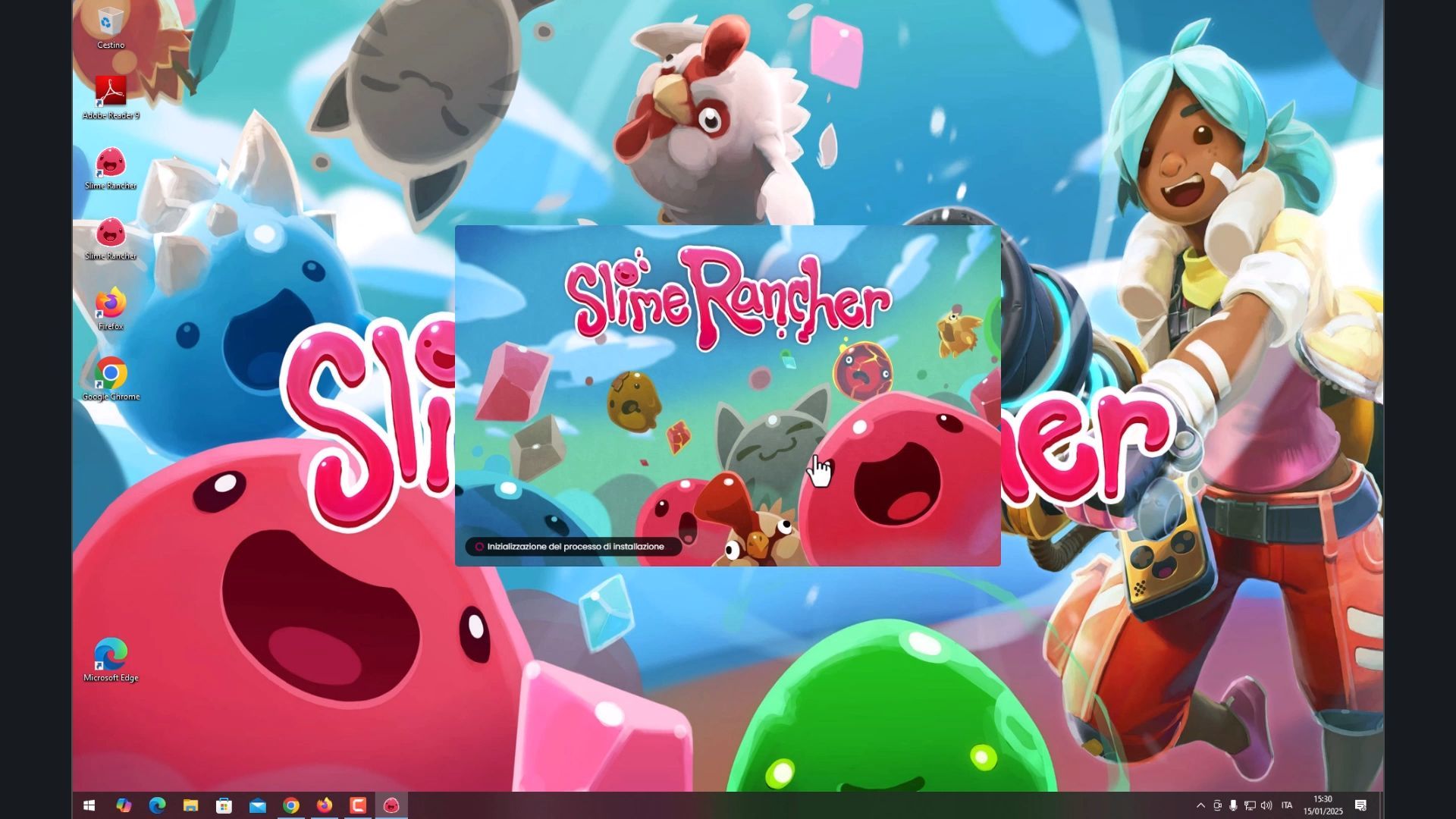1456x819 pixels.
Task: Select the Microsoft Edge desktop shortcut
Action: click(111, 660)
